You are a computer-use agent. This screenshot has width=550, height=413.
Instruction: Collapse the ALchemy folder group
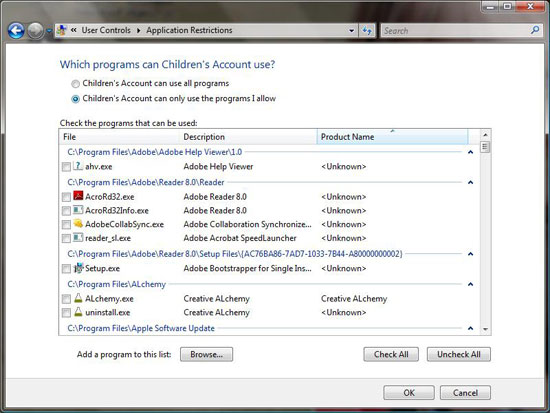coord(470,284)
